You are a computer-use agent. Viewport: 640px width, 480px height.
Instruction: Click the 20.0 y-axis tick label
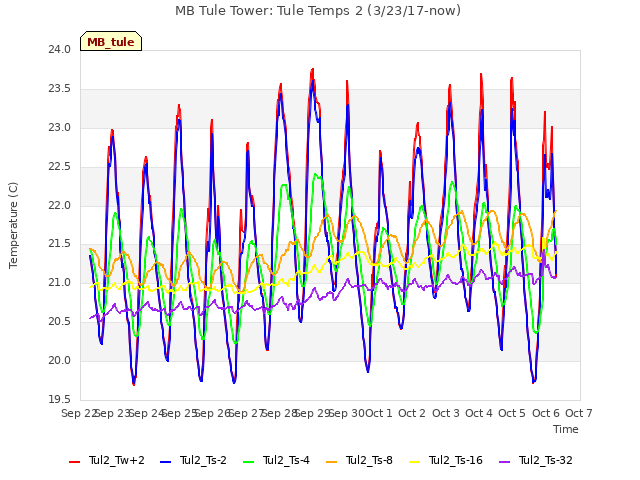click(60, 360)
